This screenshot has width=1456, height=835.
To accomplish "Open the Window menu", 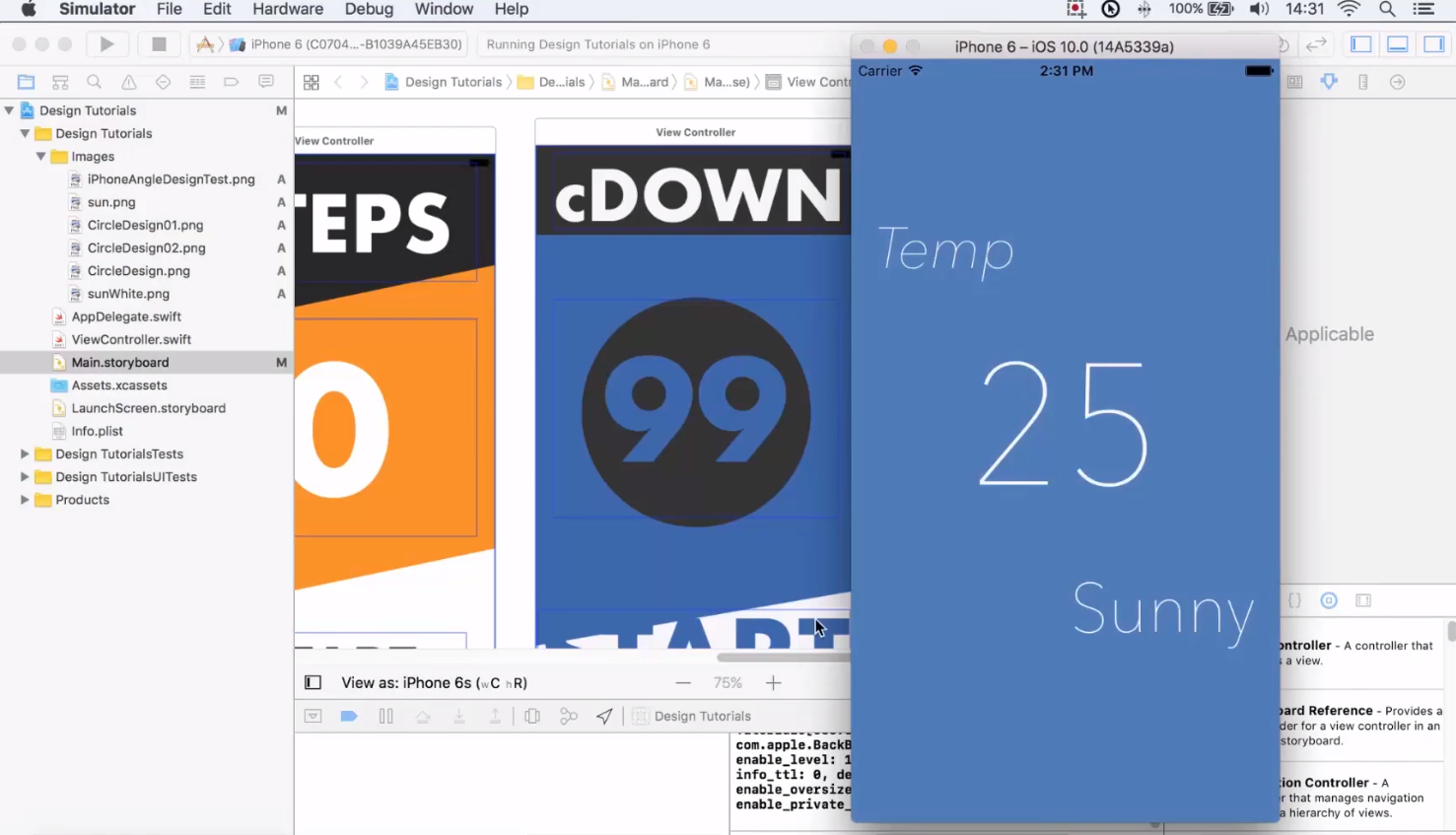I will [444, 9].
